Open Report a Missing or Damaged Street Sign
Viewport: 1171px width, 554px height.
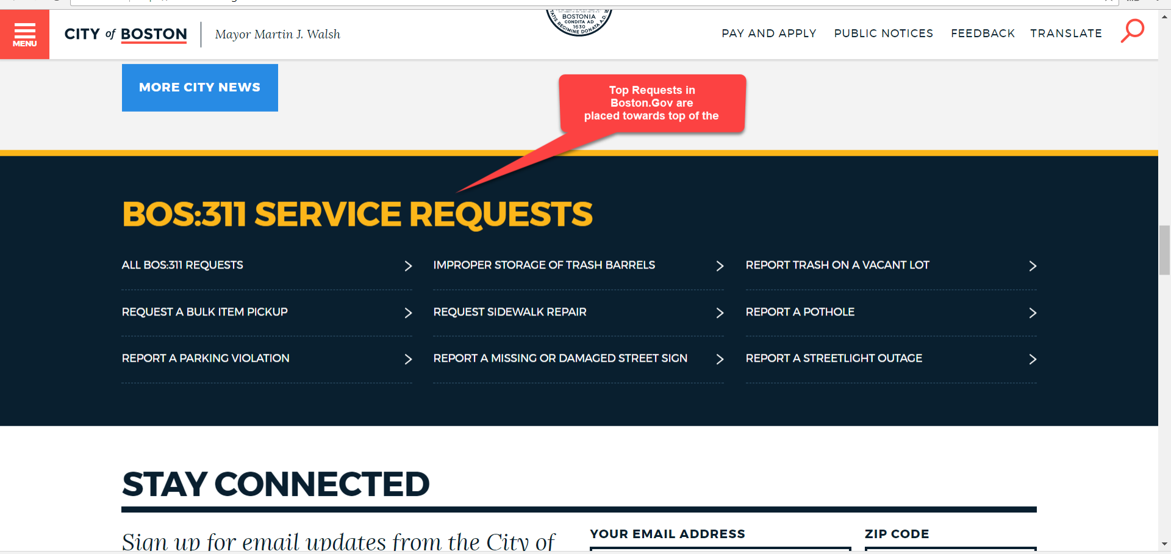(560, 358)
